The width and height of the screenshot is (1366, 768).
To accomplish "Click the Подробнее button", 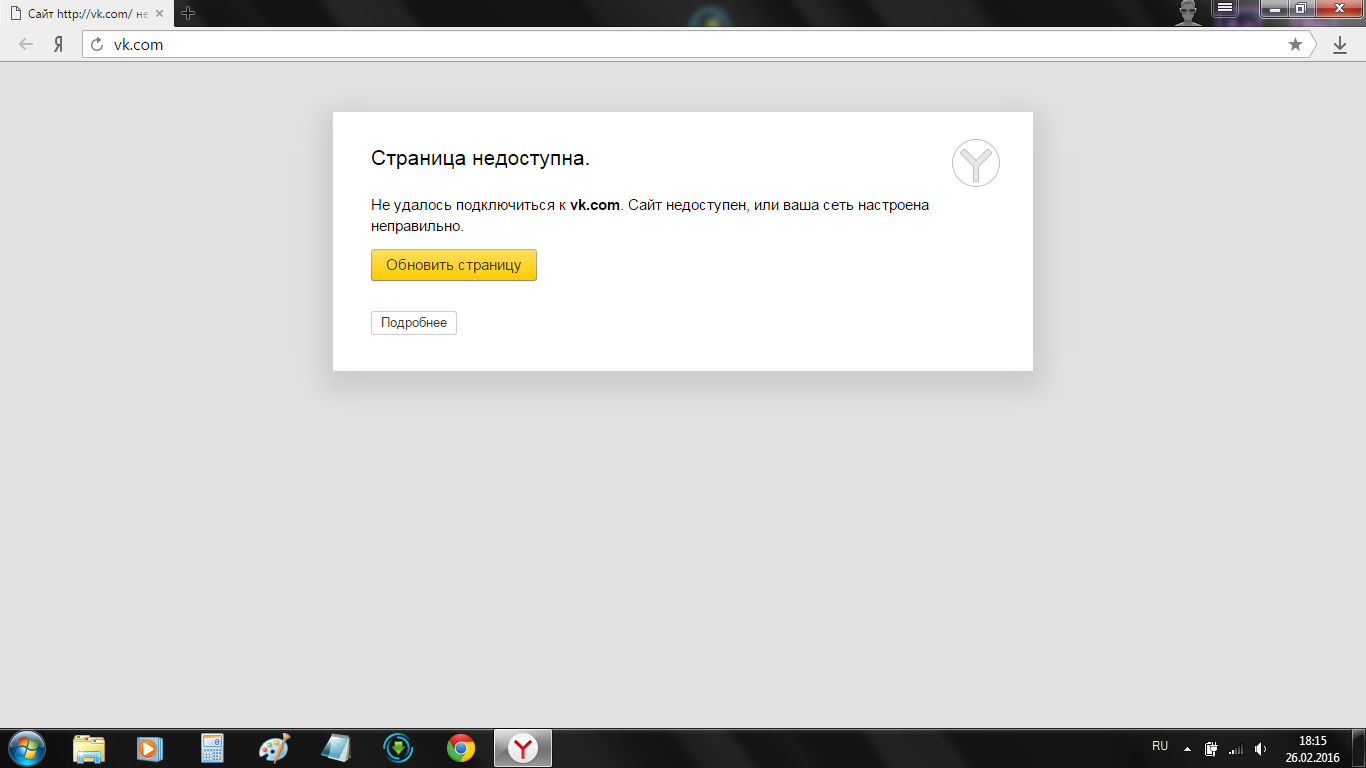I will (413, 322).
